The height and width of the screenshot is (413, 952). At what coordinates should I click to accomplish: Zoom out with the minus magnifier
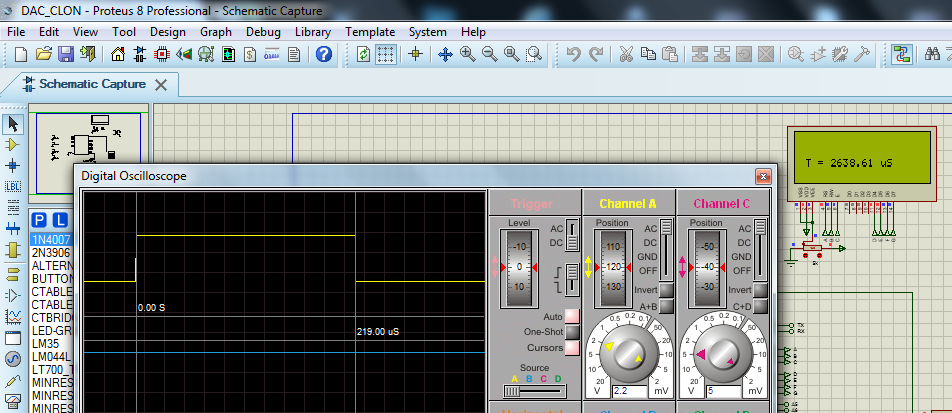[x=489, y=55]
